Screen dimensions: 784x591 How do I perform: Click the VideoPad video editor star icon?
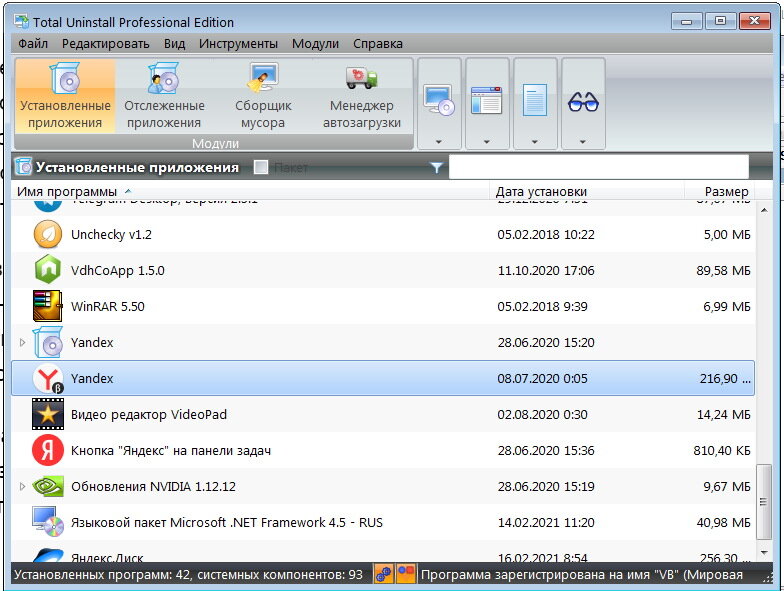(x=48, y=414)
